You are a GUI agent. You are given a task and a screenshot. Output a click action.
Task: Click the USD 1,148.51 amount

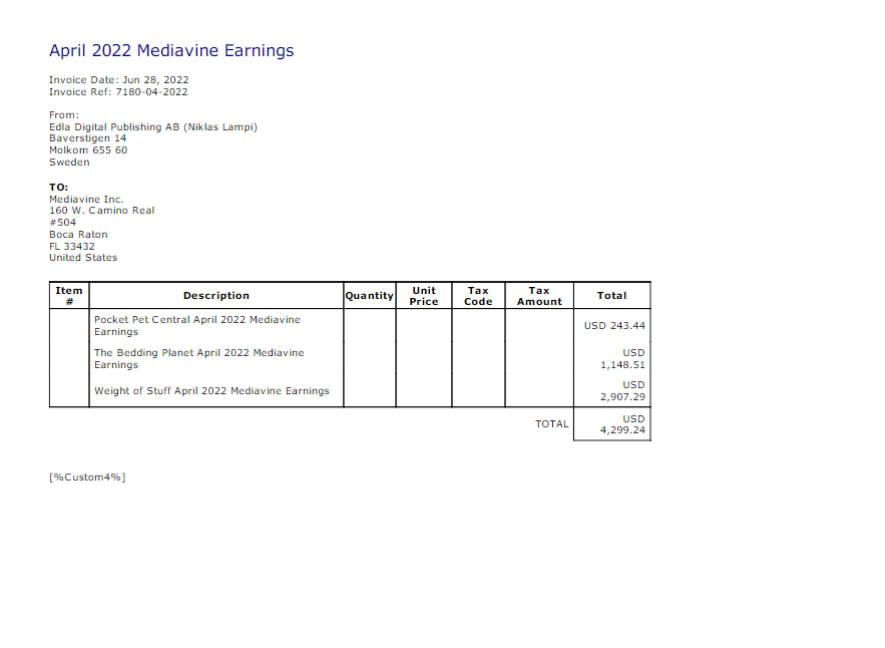click(x=623, y=358)
